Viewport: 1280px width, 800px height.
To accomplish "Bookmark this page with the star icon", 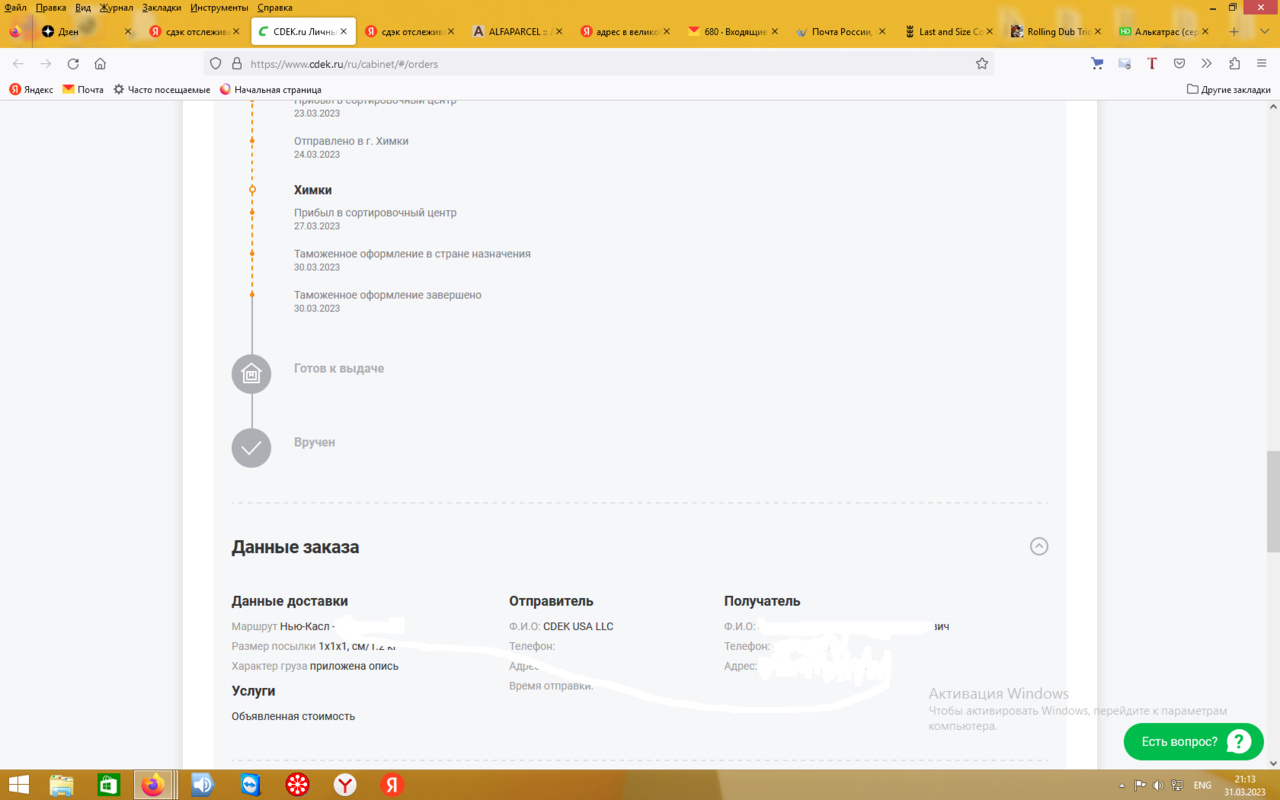I will point(982,64).
